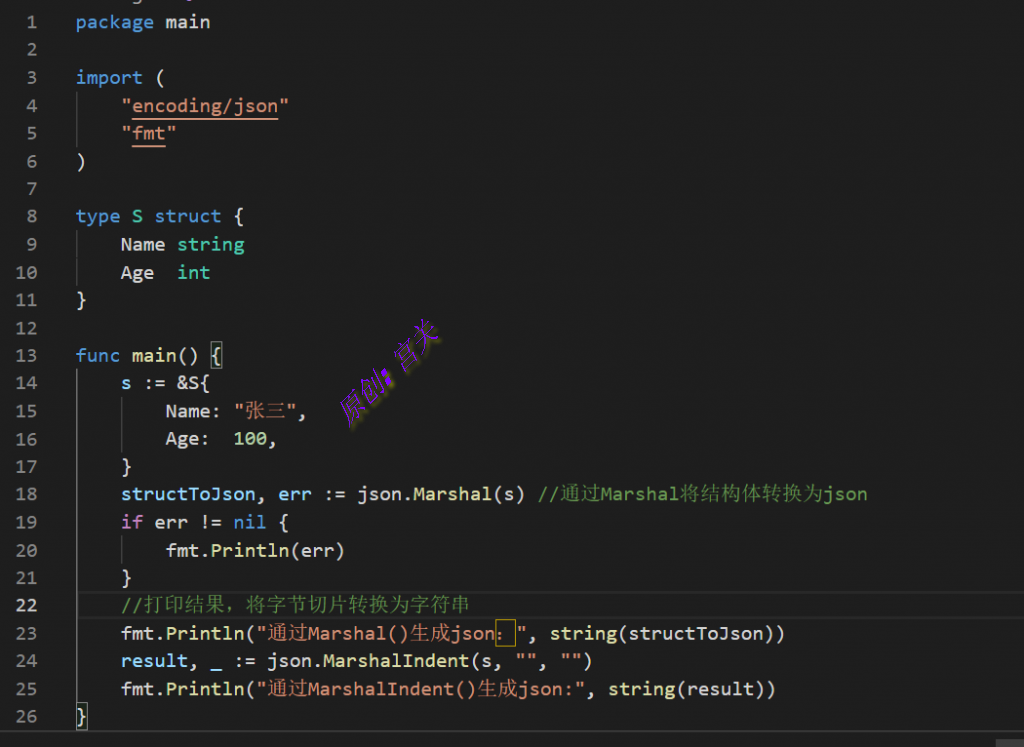Click line number 13 in the gutter
Viewport: 1024px width, 747px height.
(26, 356)
